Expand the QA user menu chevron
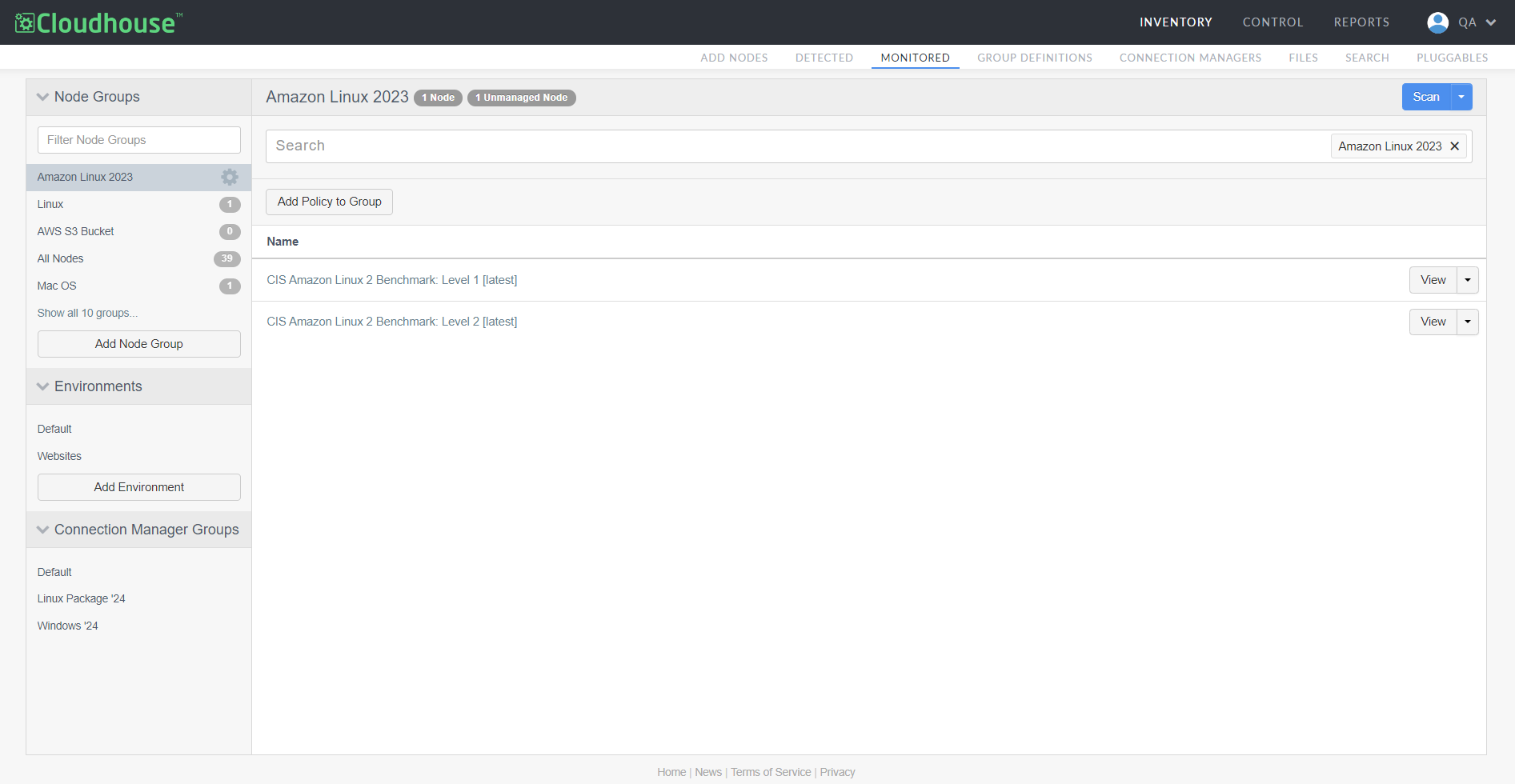 coord(1491,22)
